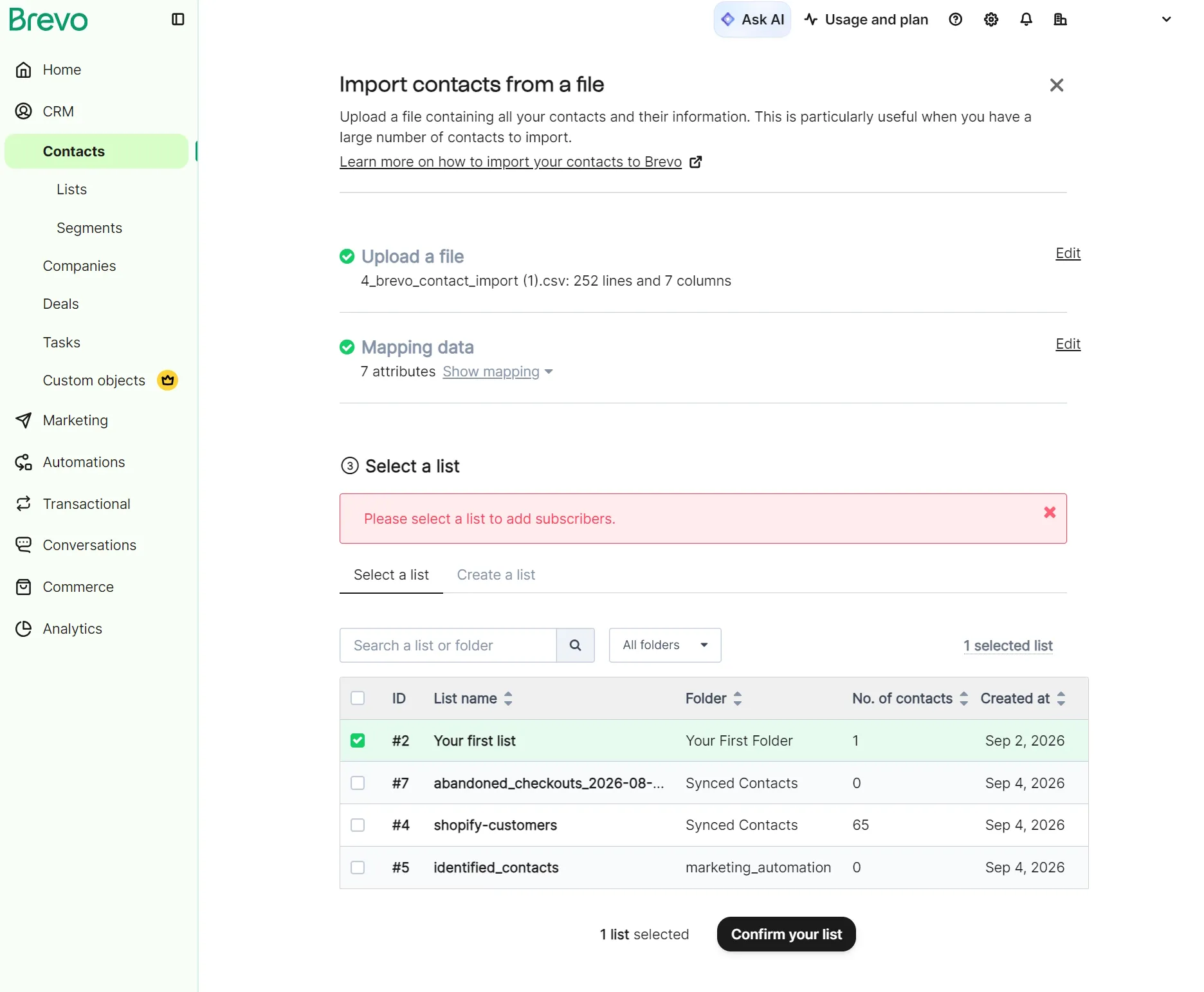Open Home from the sidebar
Screen dimensions: 1204x992
[x=62, y=69]
